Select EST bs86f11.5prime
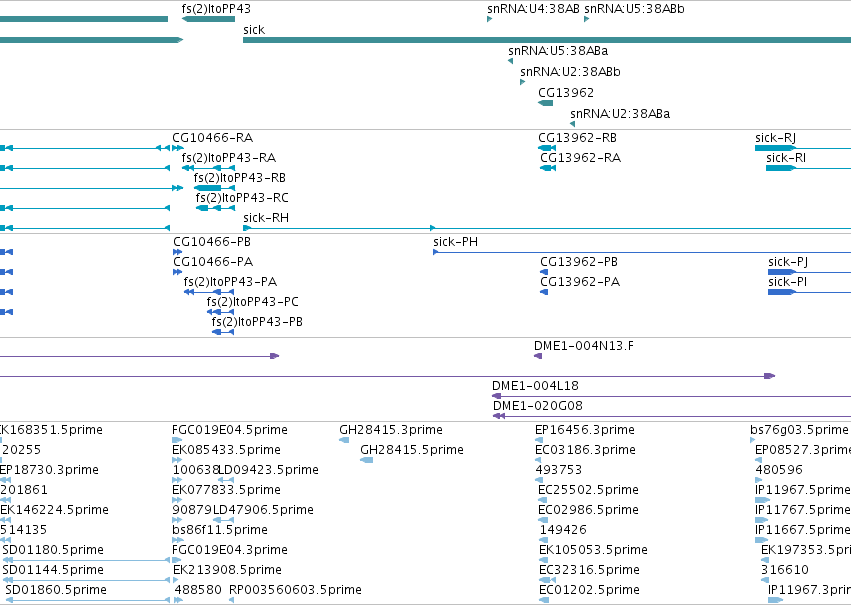 [220, 530]
